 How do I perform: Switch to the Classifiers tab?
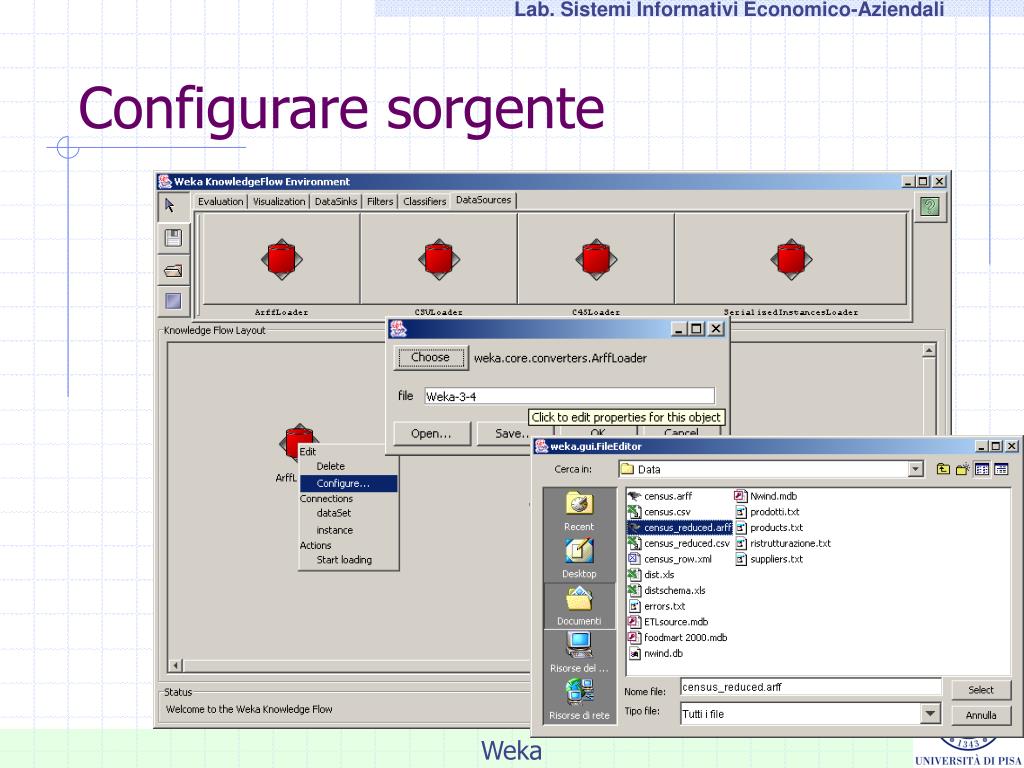click(424, 202)
